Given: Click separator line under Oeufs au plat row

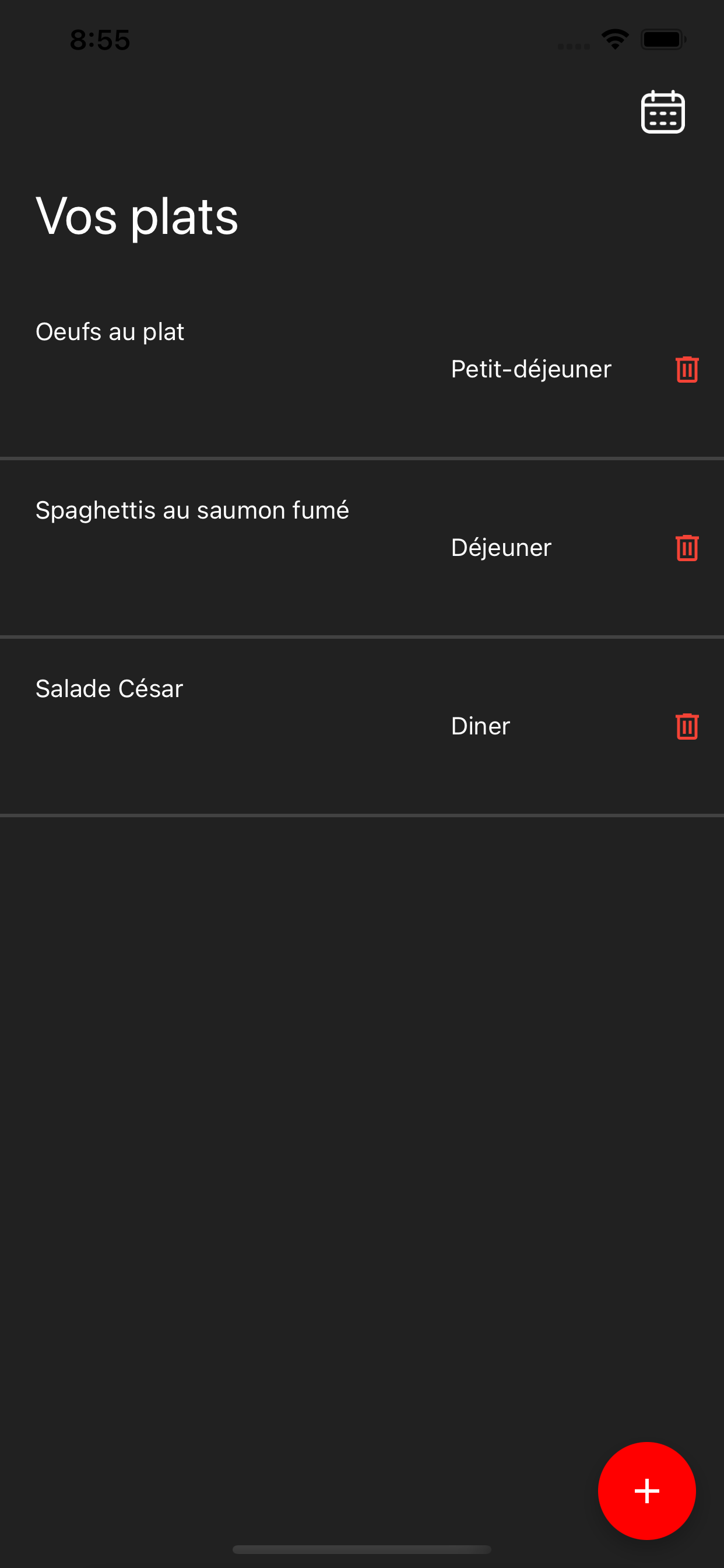Looking at the screenshot, I should 362,458.
